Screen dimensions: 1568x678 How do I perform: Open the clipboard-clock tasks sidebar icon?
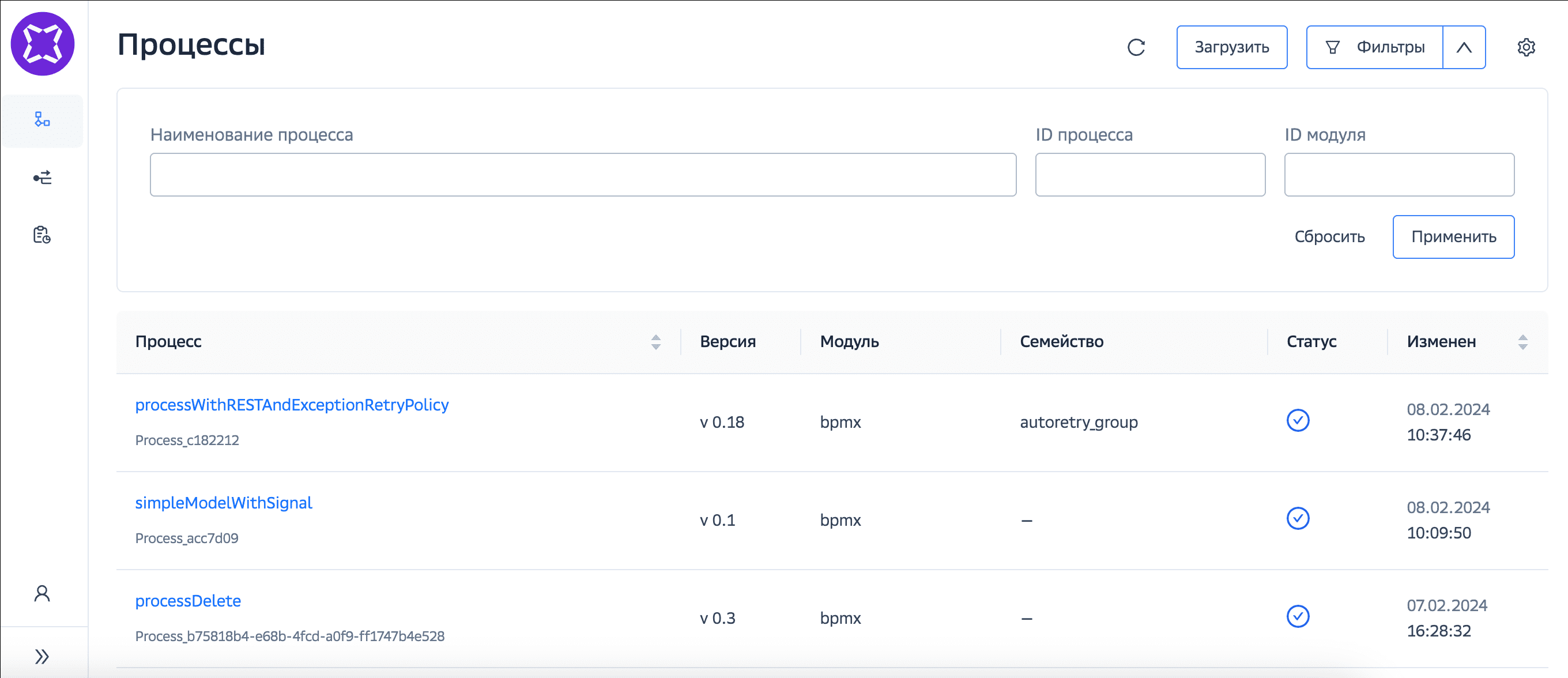42,235
